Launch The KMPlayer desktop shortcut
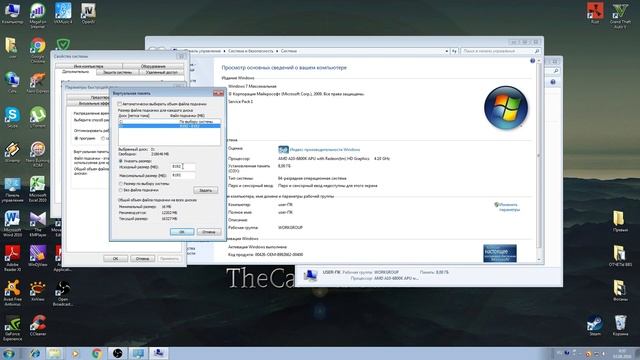The width and height of the screenshot is (640, 360). point(38,224)
